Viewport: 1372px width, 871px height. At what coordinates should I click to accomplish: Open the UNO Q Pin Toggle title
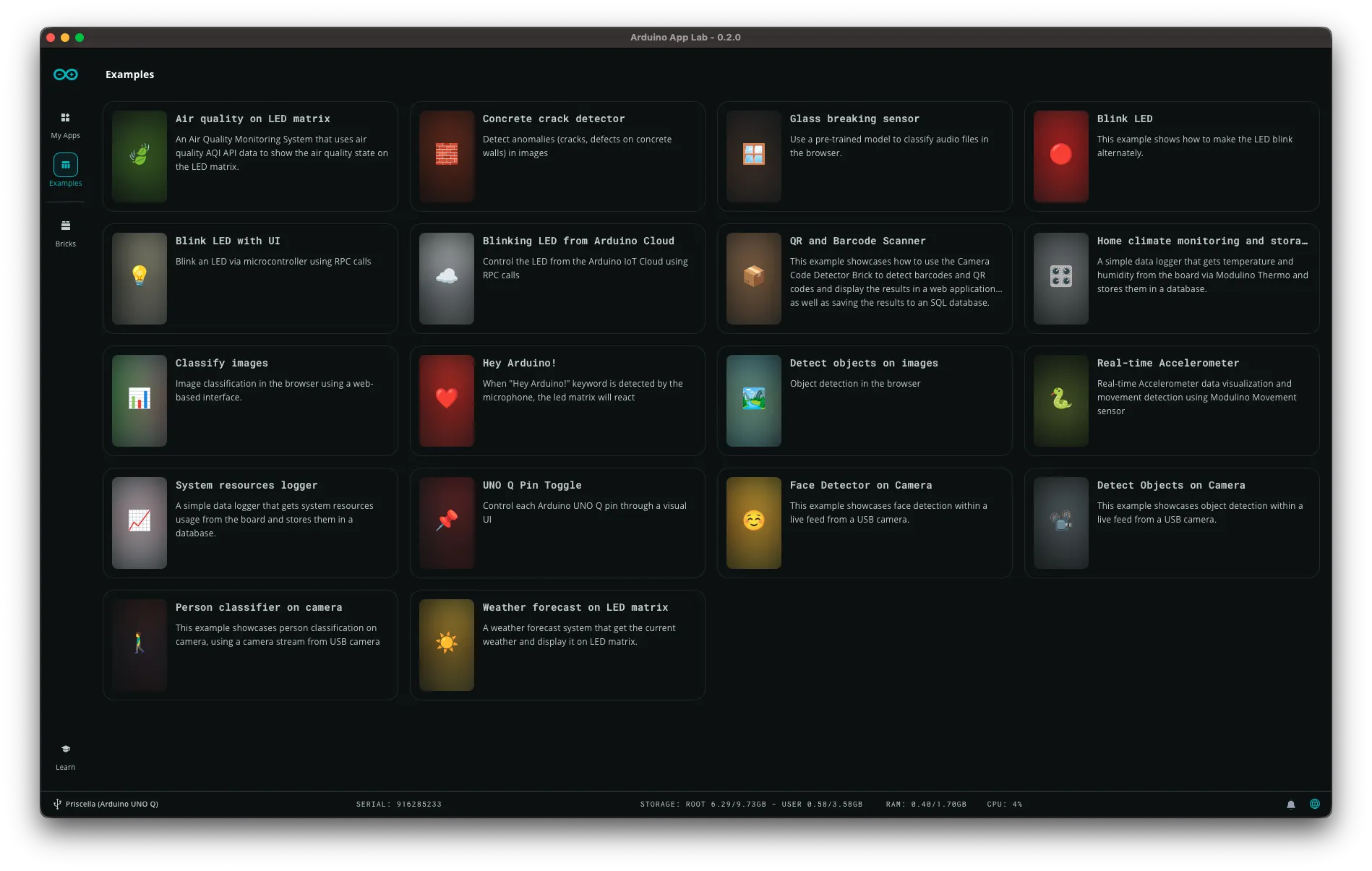tap(532, 485)
